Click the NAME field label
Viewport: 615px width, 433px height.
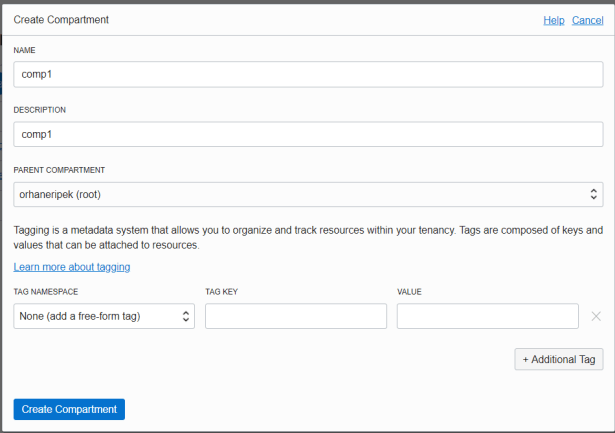pos(24,50)
